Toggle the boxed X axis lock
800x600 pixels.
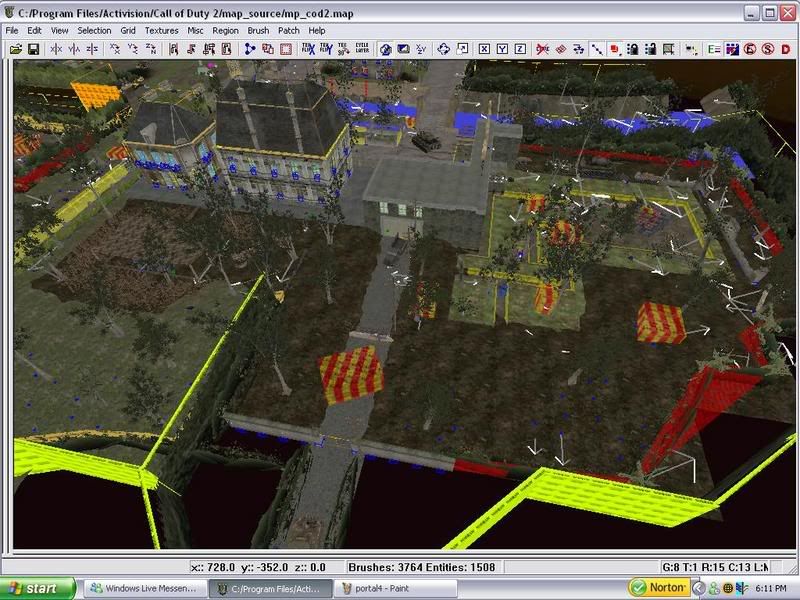coord(484,48)
